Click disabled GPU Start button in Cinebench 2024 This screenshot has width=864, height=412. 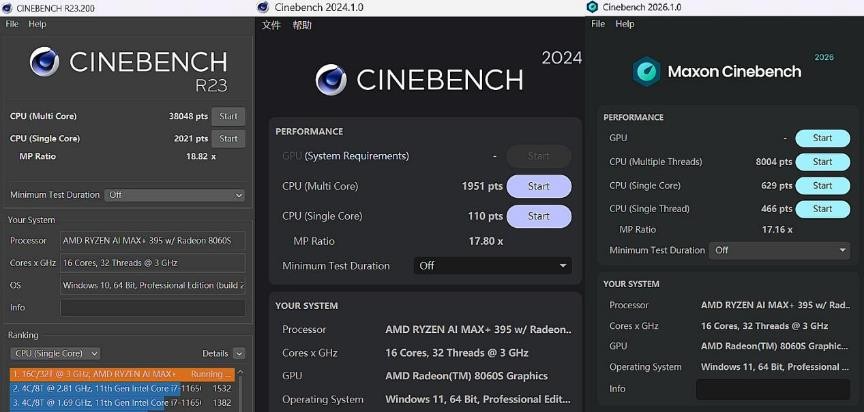point(539,156)
